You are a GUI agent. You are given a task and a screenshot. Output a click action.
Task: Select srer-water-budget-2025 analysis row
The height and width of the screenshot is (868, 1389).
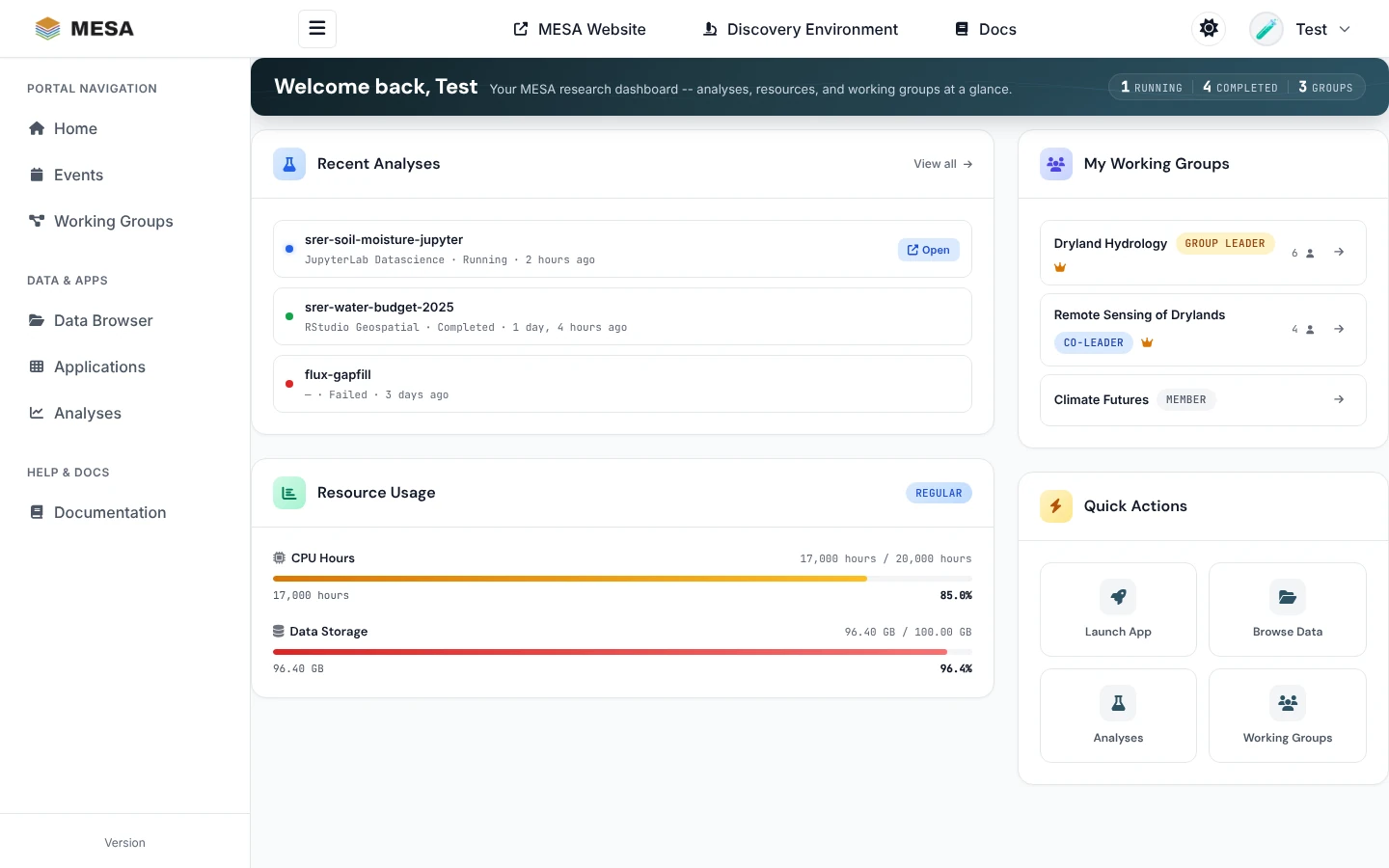tap(622, 316)
